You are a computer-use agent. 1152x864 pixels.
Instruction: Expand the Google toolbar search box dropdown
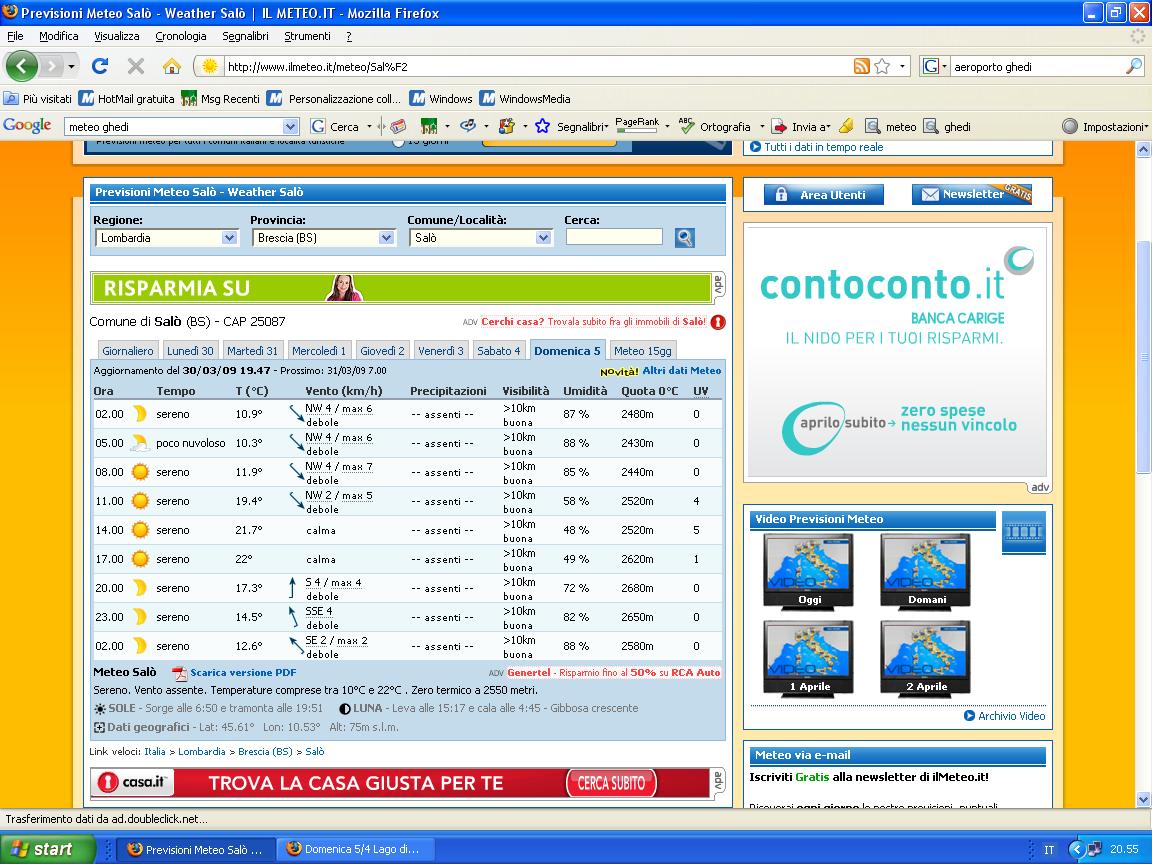tap(290, 126)
